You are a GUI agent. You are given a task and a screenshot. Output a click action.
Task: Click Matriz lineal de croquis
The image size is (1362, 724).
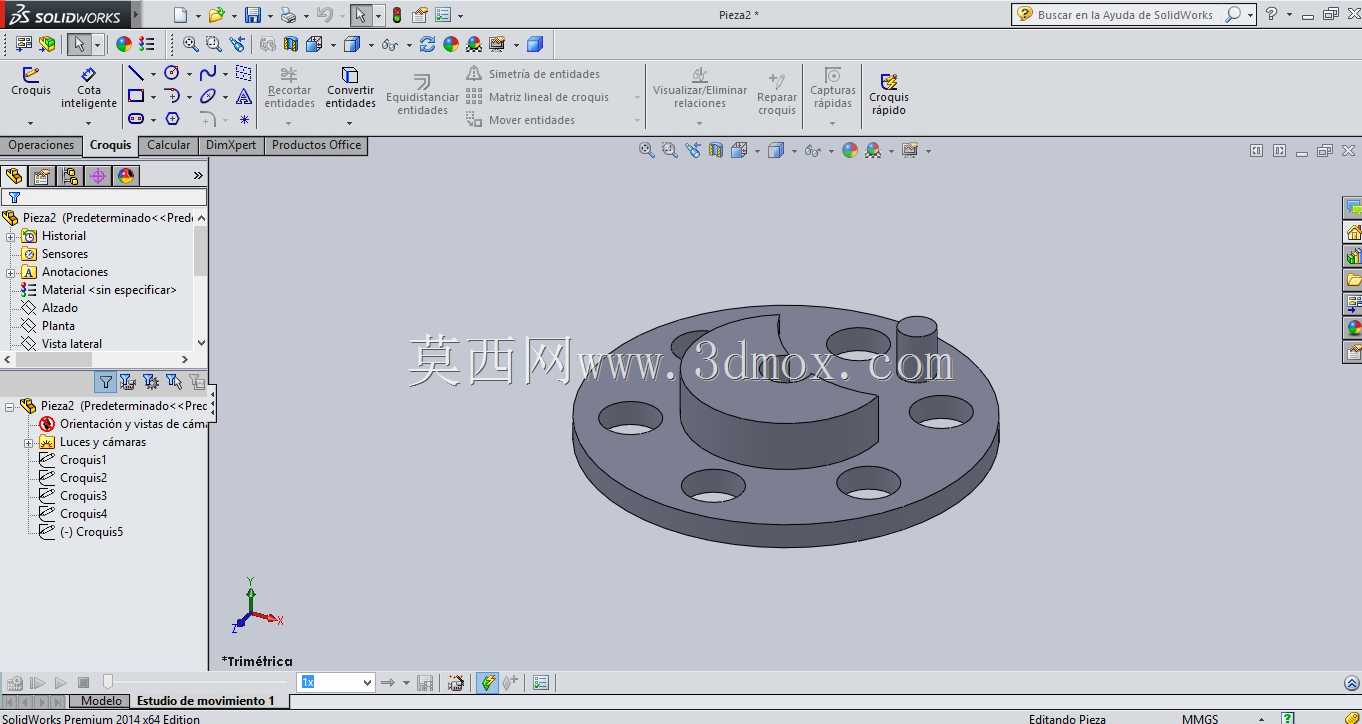[538, 97]
